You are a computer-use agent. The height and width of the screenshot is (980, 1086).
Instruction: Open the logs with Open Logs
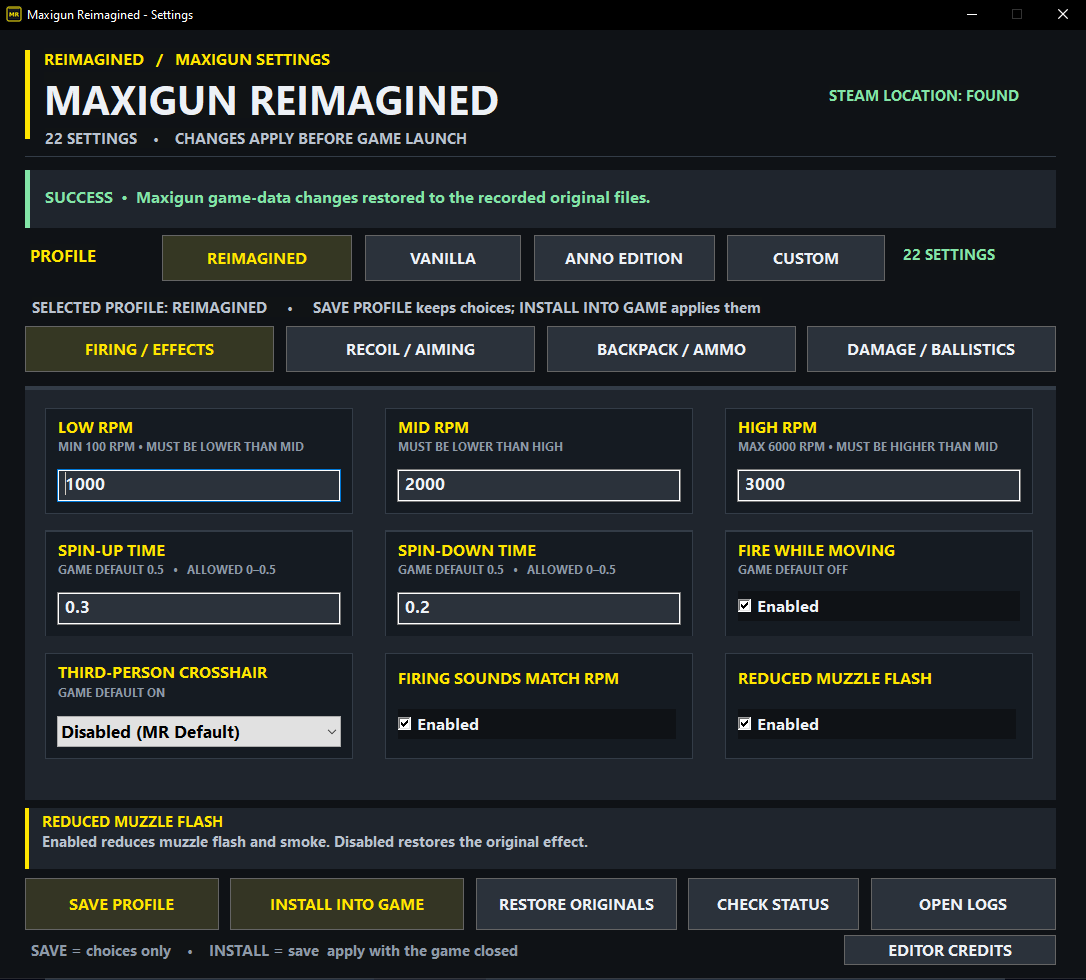(963, 904)
